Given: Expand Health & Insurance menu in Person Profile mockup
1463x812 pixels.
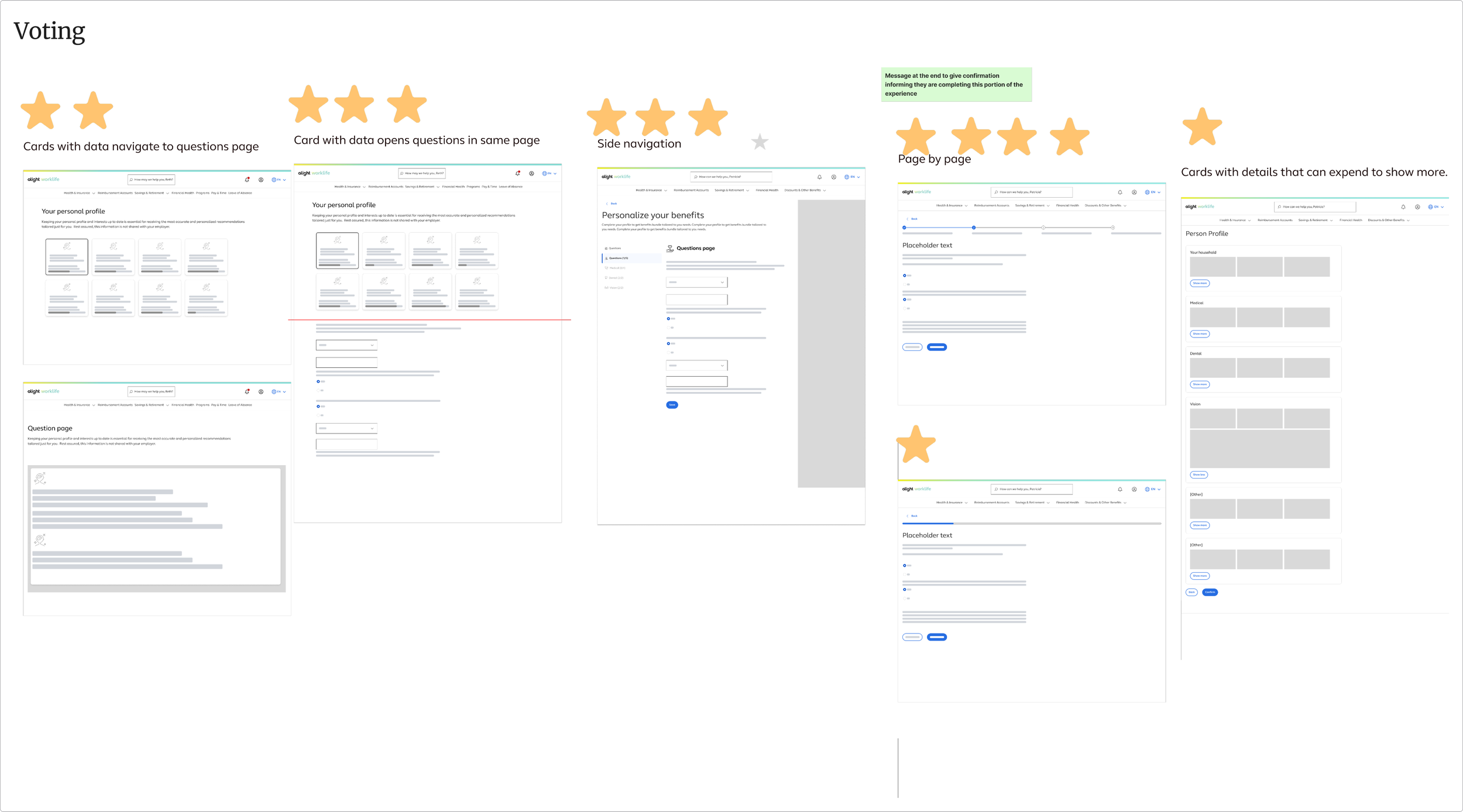Looking at the screenshot, I should (1234, 221).
